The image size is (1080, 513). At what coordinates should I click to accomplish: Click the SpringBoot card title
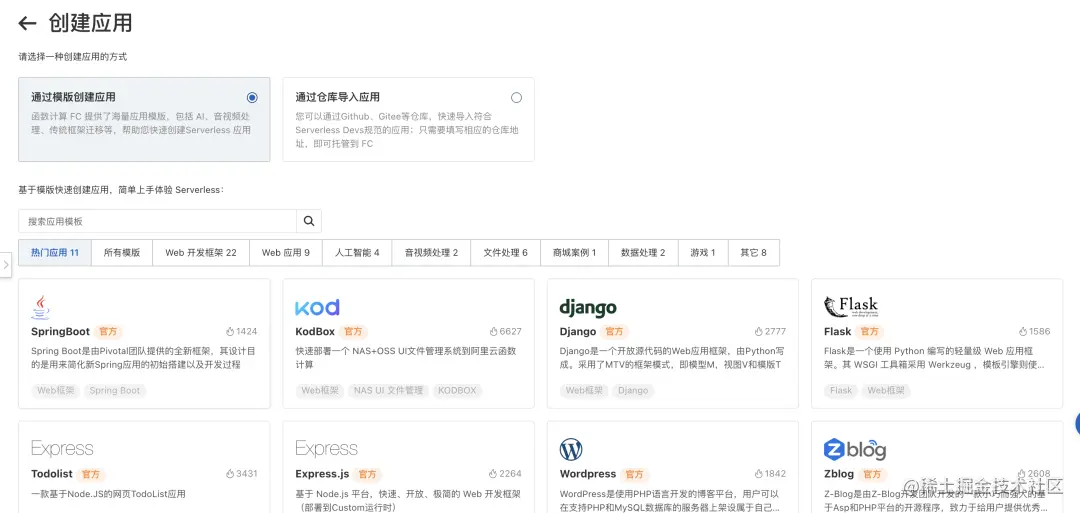coord(60,331)
